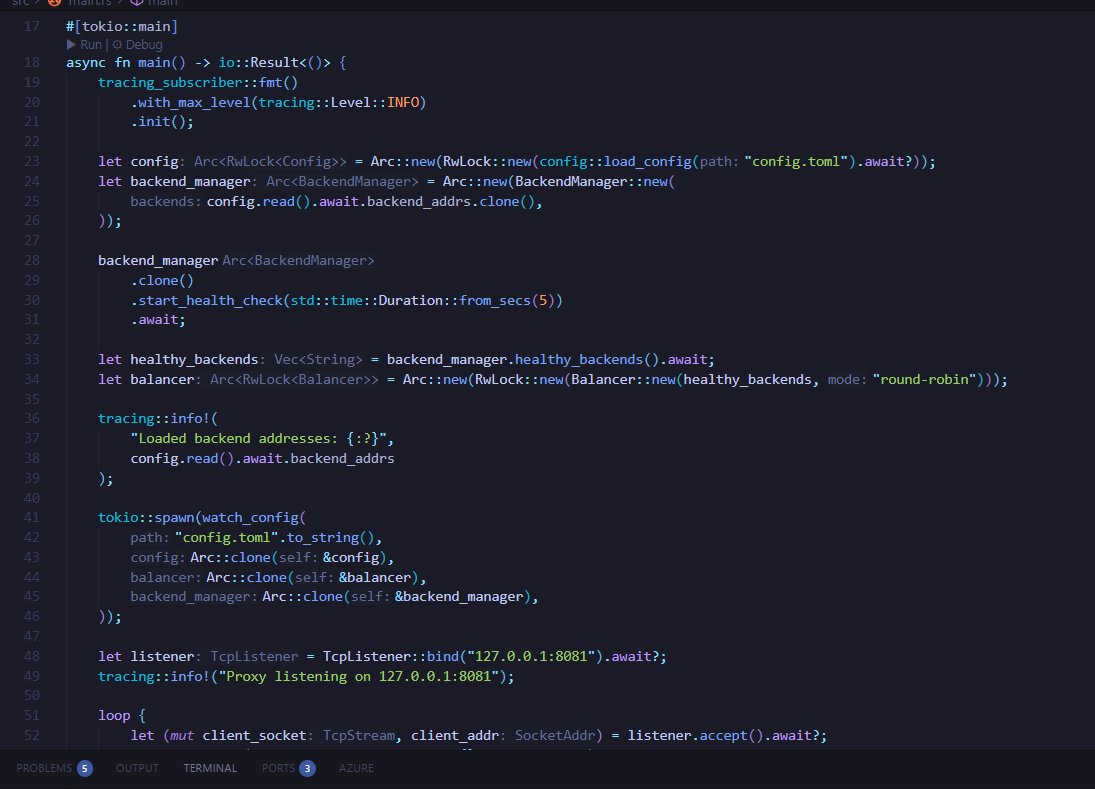This screenshot has height=789, width=1095.
Task: Click the &backend_manager argument on line 45
Action: pos(459,597)
